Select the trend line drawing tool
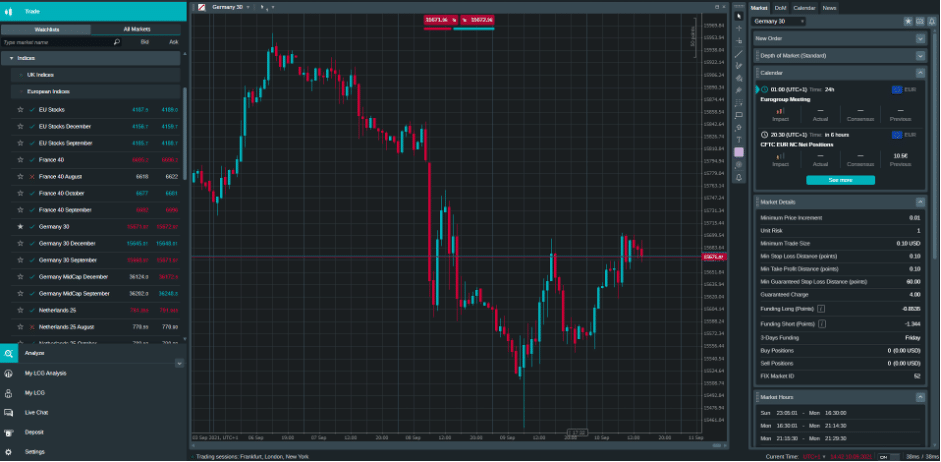This screenshot has height=462, width=941. pyautogui.click(x=739, y=53)
